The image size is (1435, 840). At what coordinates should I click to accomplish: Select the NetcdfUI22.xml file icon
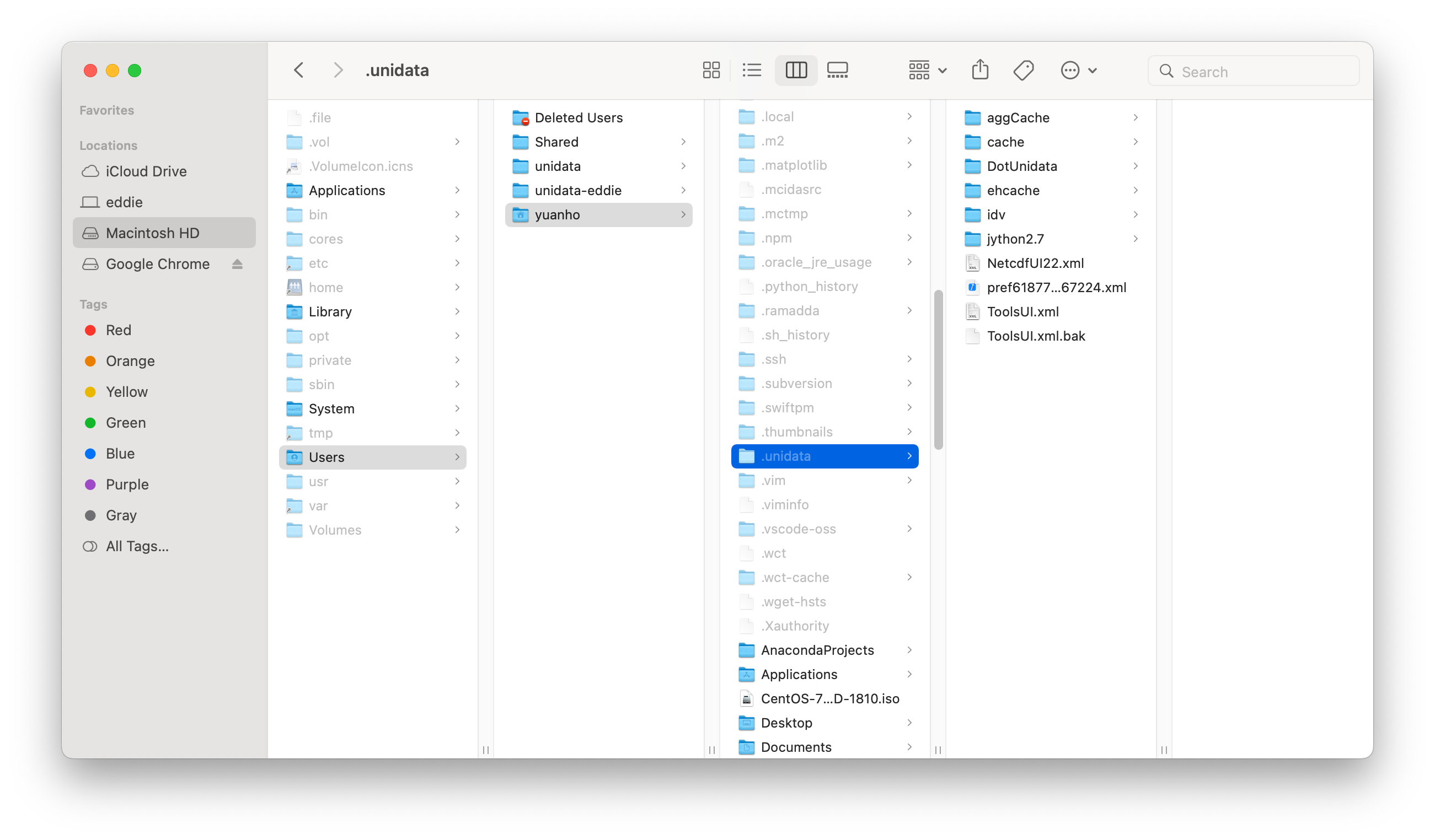[x=973, y=263]
